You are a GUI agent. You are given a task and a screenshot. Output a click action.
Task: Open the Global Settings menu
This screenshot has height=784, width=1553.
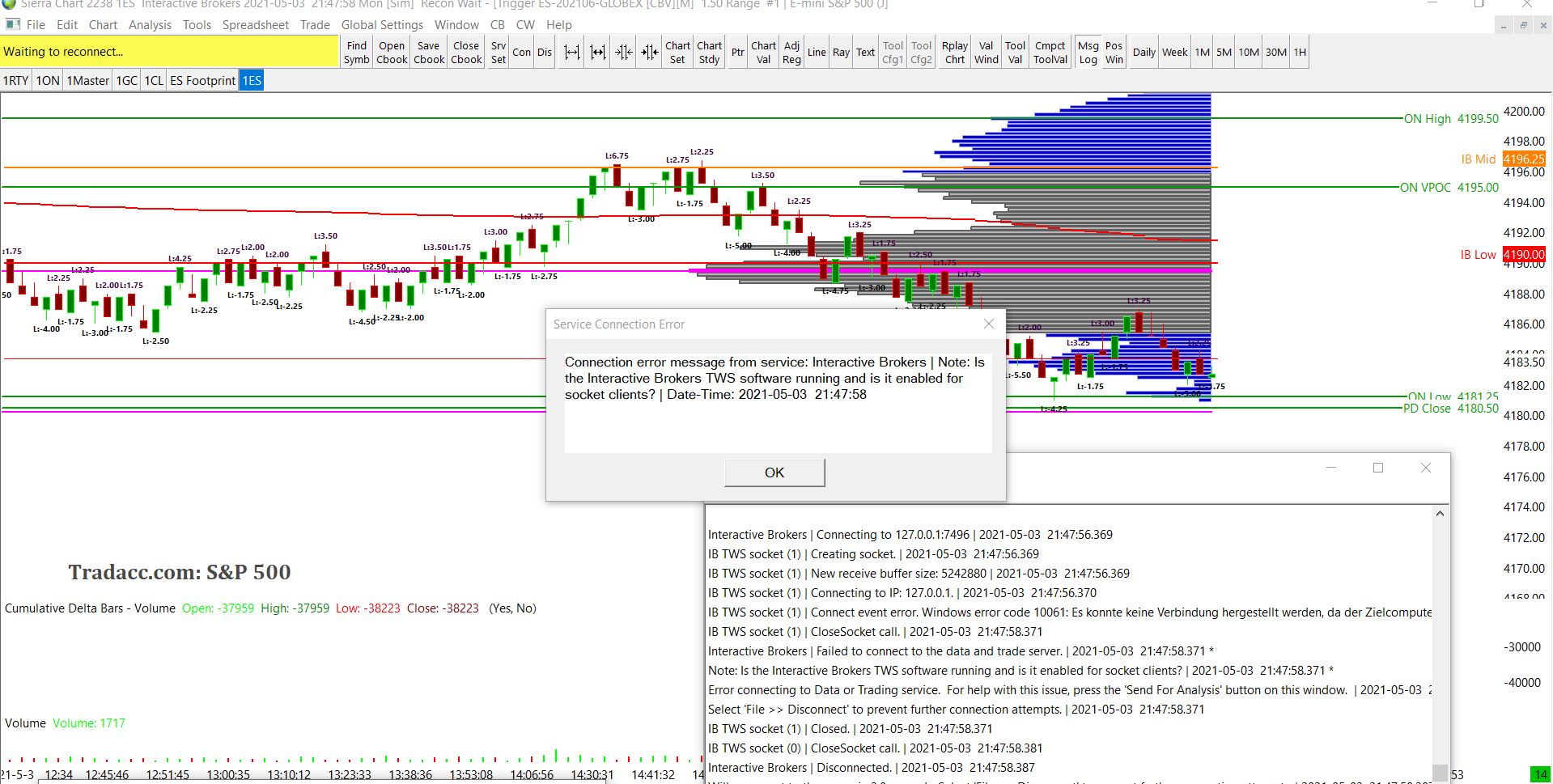point(382,25)
